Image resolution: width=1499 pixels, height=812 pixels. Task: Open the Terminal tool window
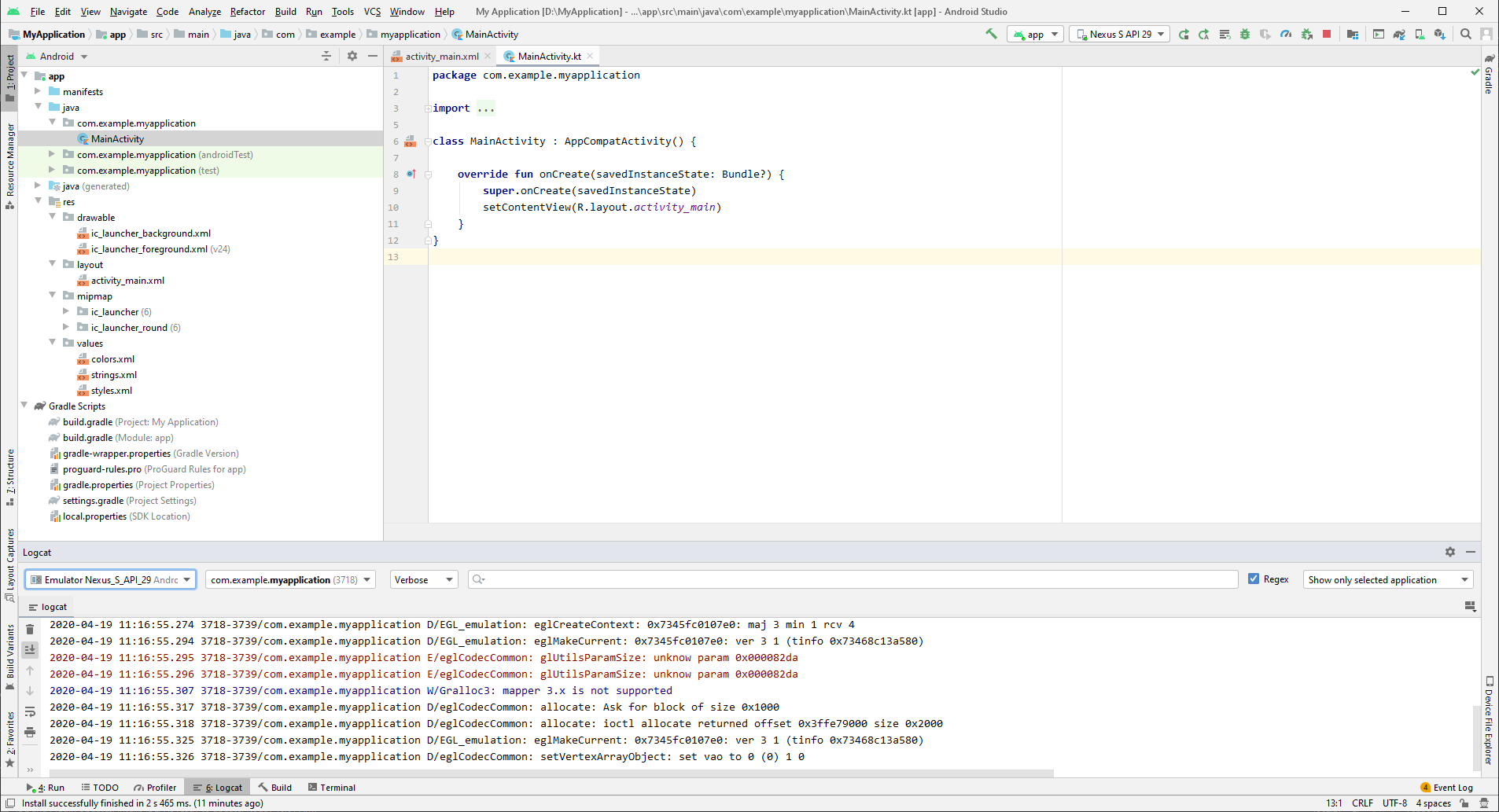(x=332, y=787)
